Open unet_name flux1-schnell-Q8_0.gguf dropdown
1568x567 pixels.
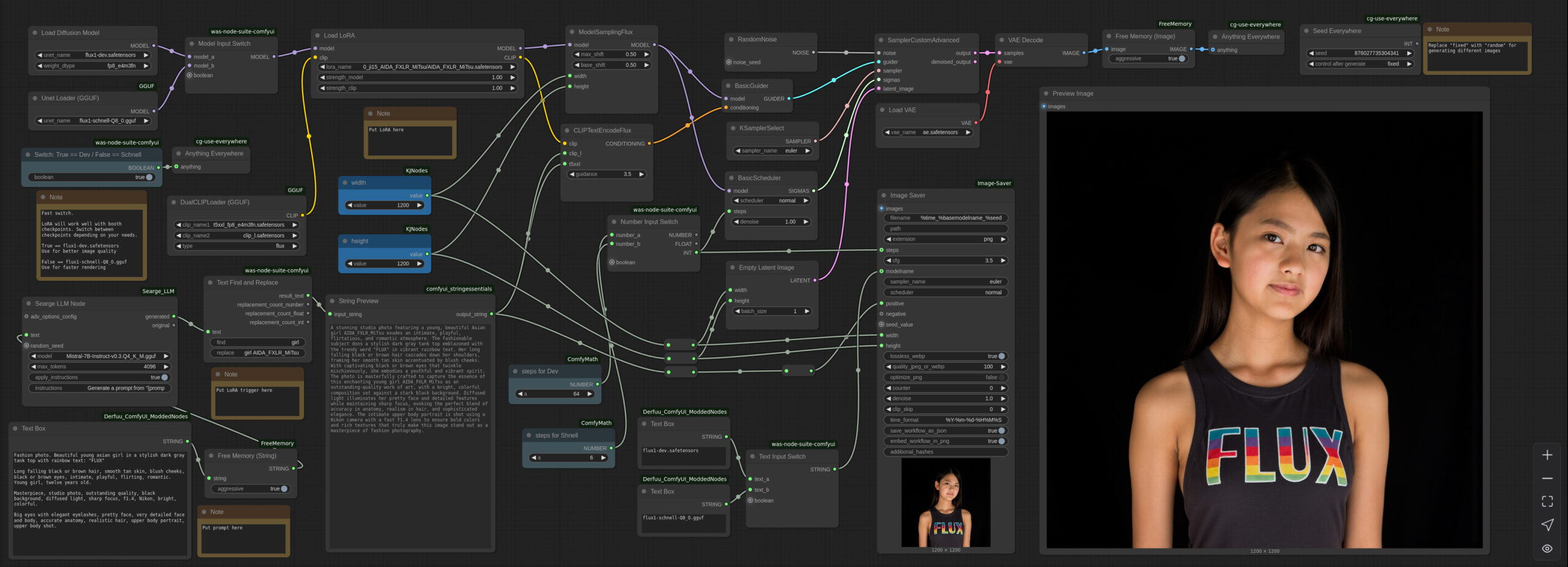click(93, 121)
